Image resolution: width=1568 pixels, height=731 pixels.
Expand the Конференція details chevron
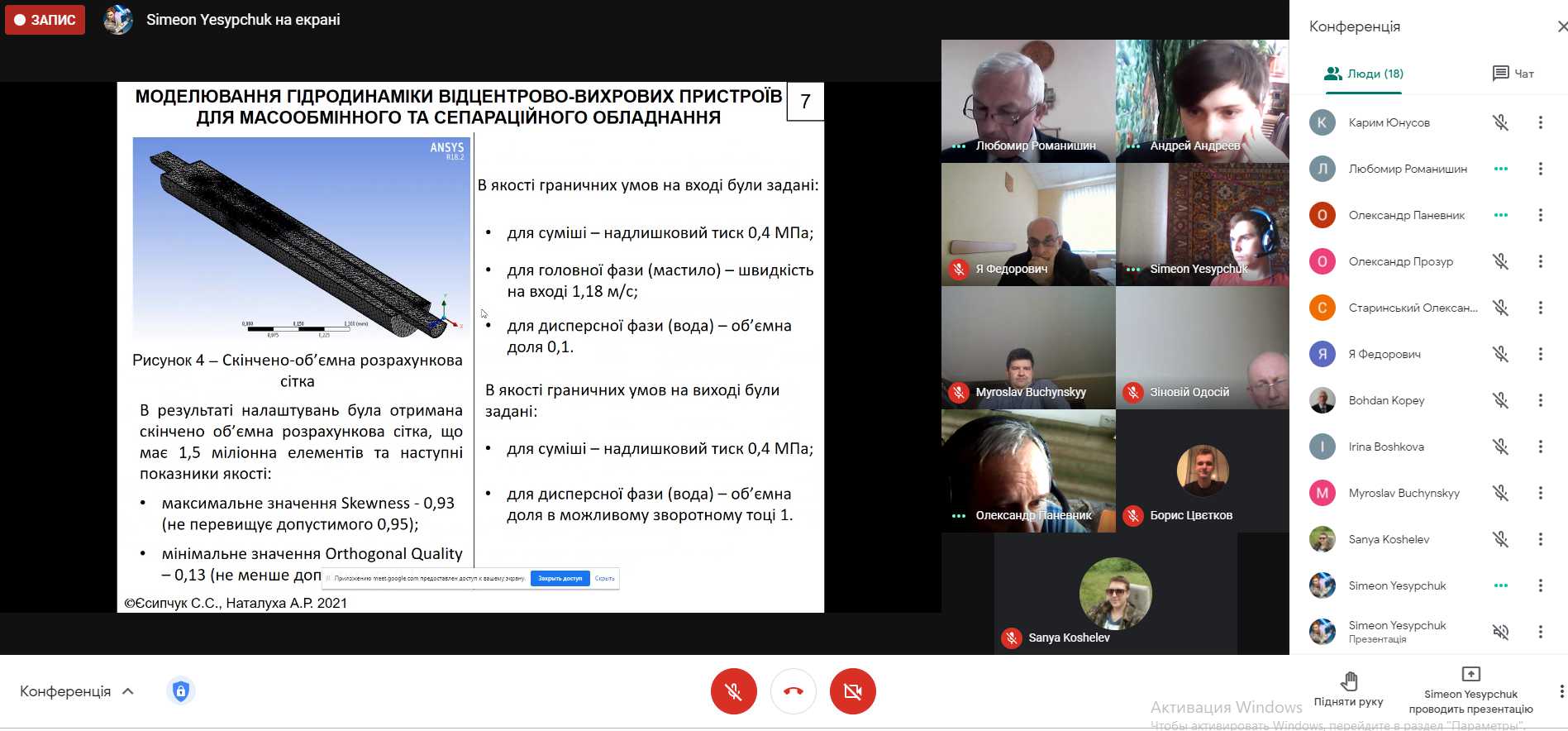point(128,691)
